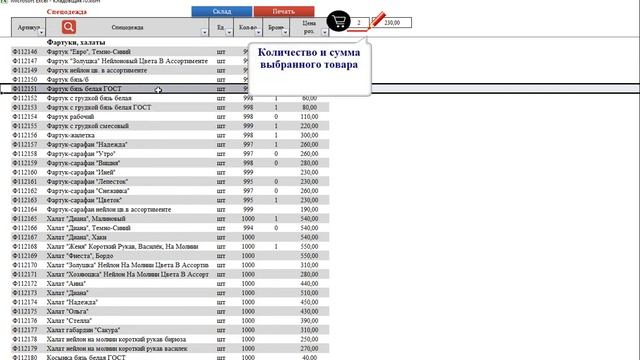The image size is (640, 360).
Task: Open the black shopping cart icon
Action: (338, 21)
